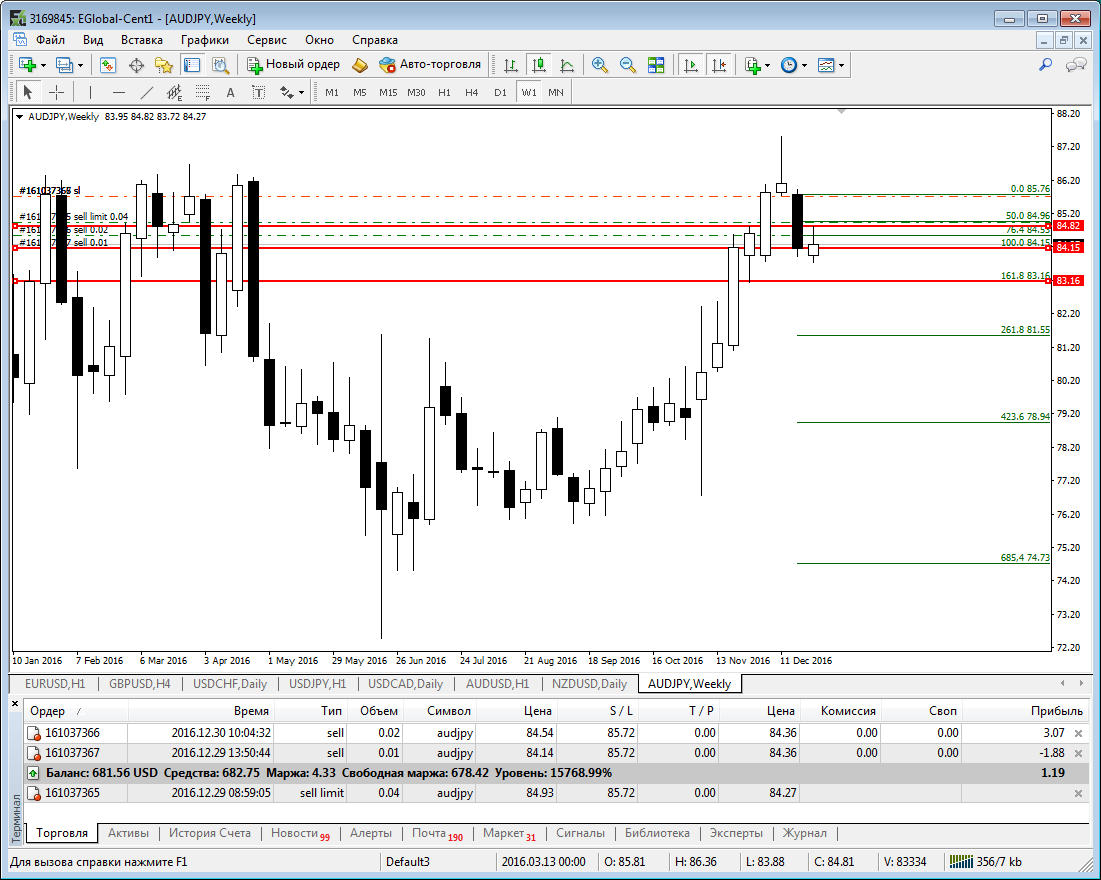Toggle the Авто-торговля button
The width and height of the screenshot is (1101, 880).
(x=430, y=65)
